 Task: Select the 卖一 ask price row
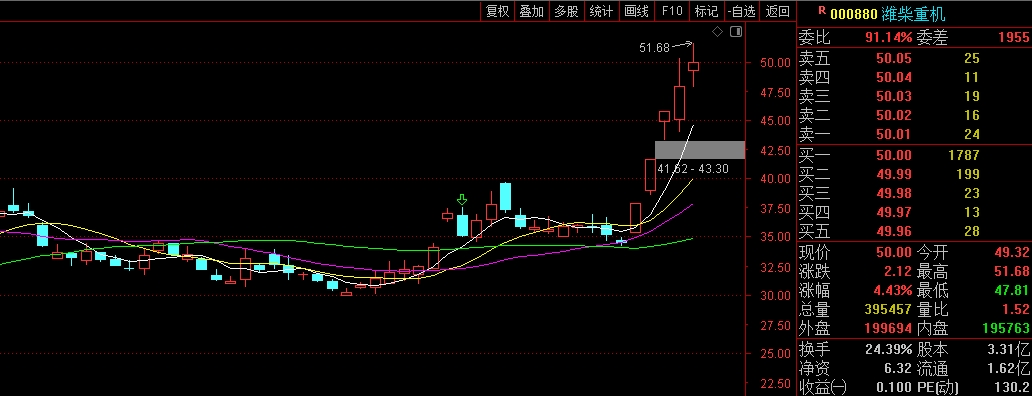pos(914,135)
